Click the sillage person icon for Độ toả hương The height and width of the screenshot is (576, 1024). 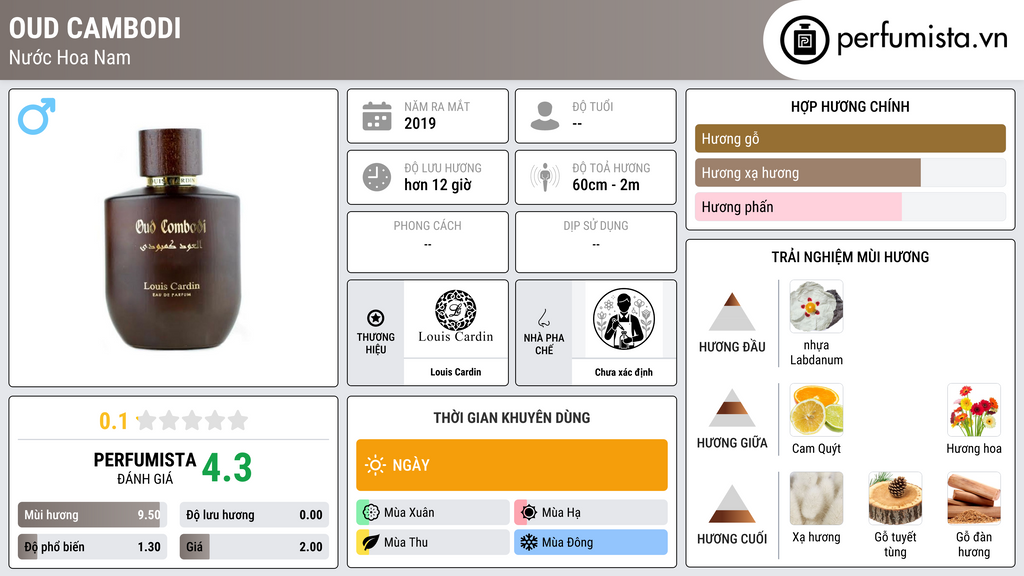(x=545, y=177)
